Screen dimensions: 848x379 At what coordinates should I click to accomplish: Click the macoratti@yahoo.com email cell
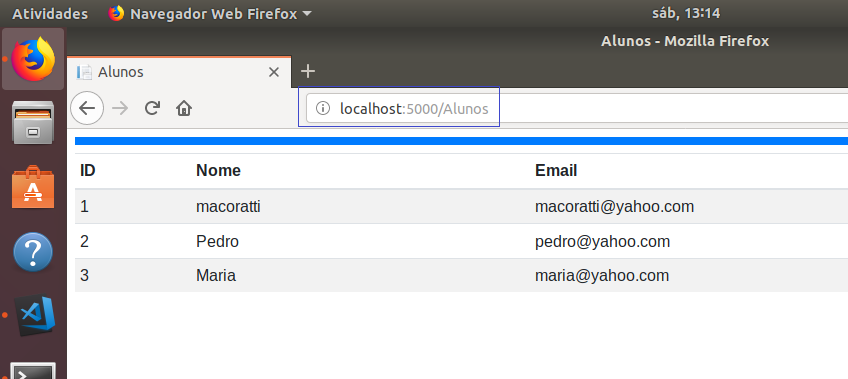pyautogui.click(x=614, y=207)
